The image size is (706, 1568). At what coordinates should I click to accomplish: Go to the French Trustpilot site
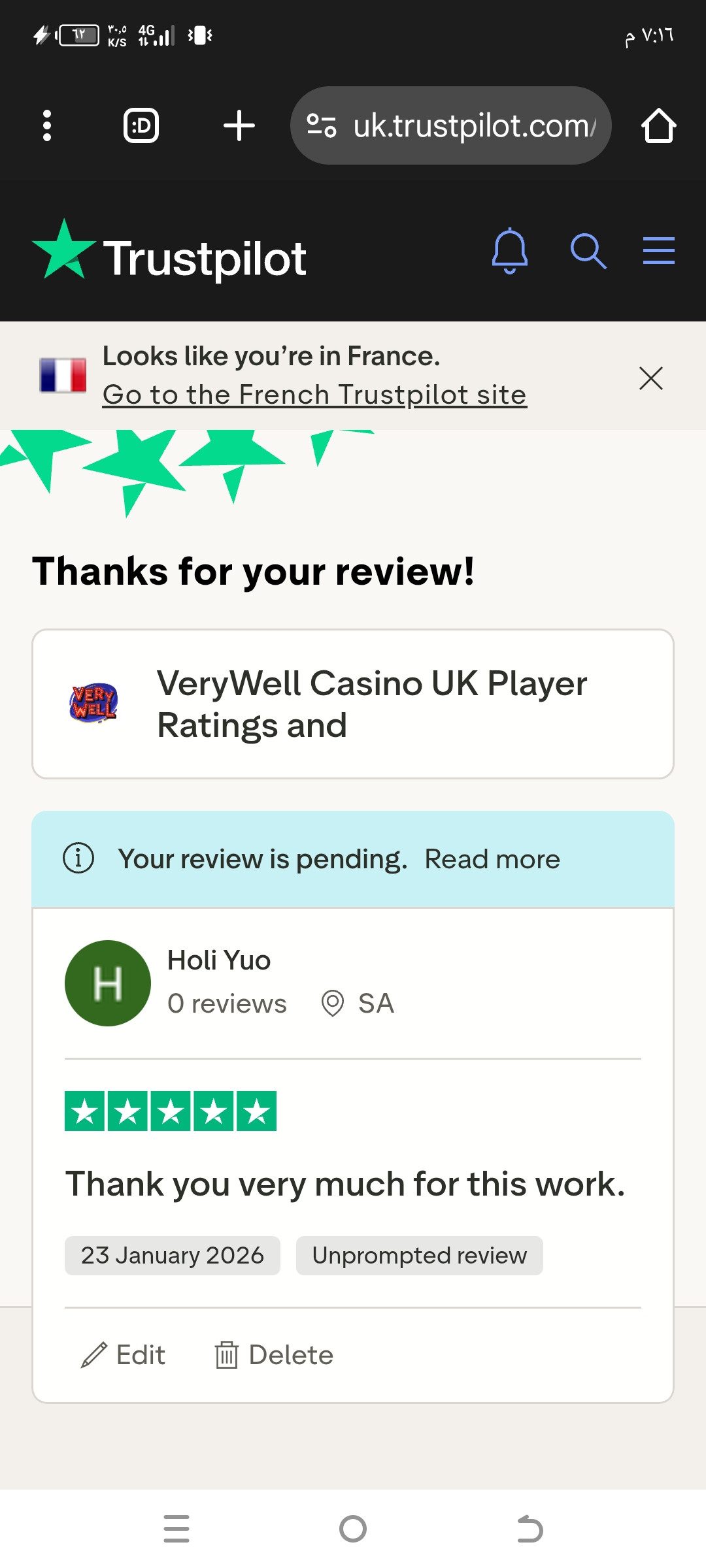314,395
